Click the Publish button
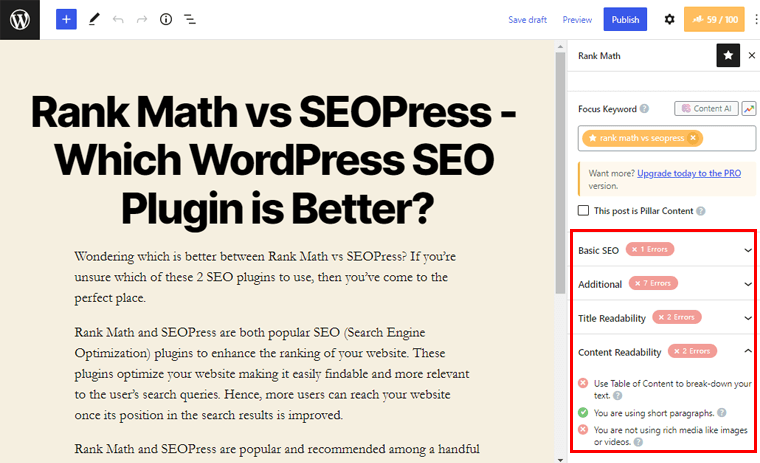Viewport: 760px width, 463px height. coord(625,19)
